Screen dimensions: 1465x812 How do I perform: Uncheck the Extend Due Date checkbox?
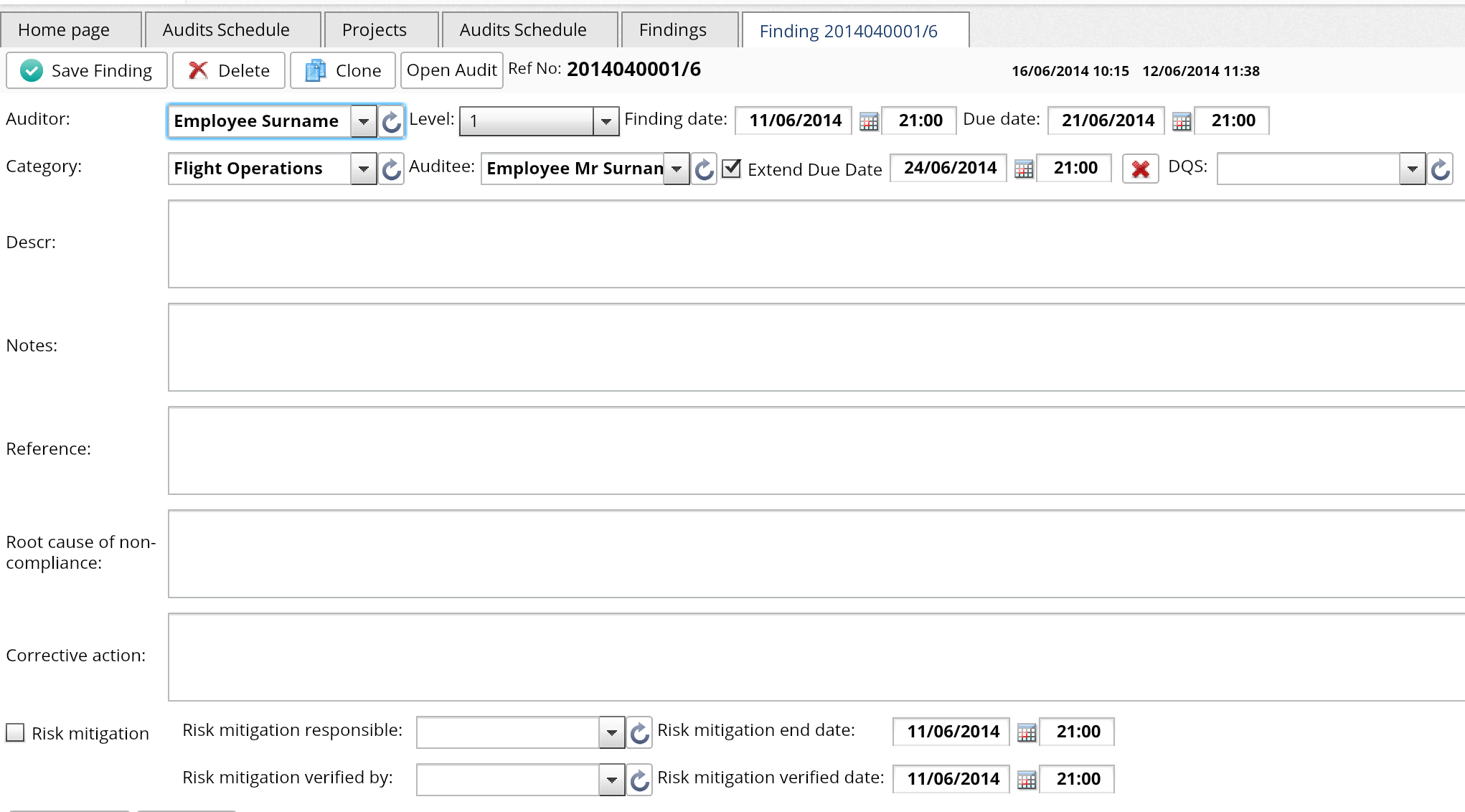click(x=731, y=169)
